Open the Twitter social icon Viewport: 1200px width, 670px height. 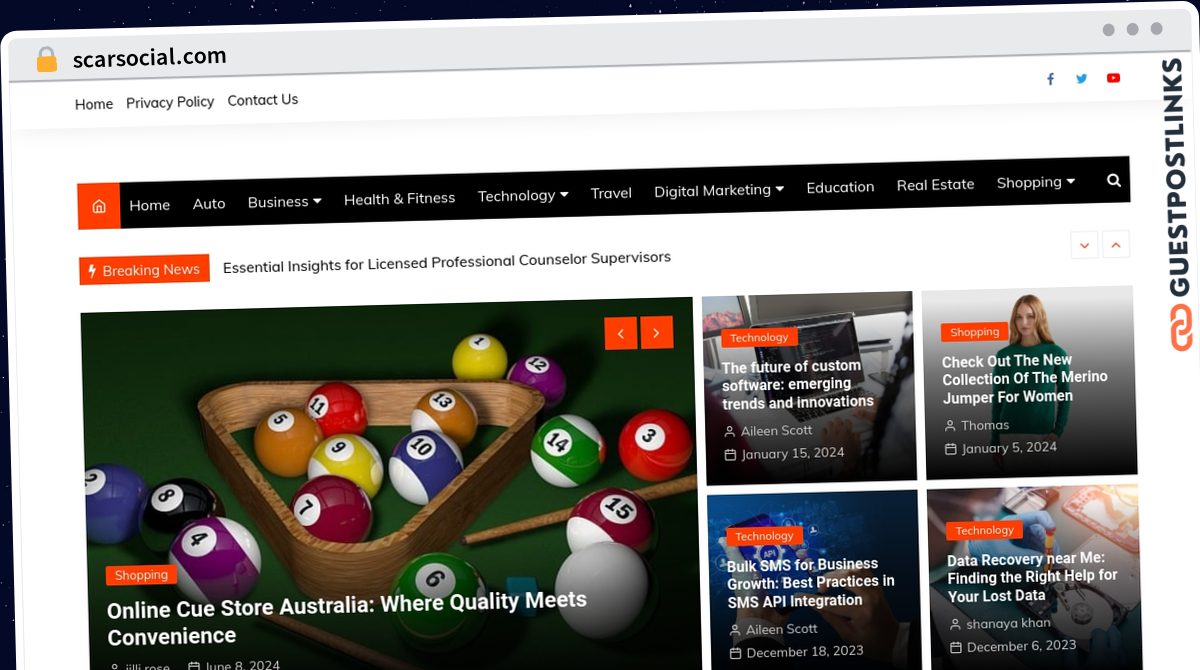[1081, 78]
